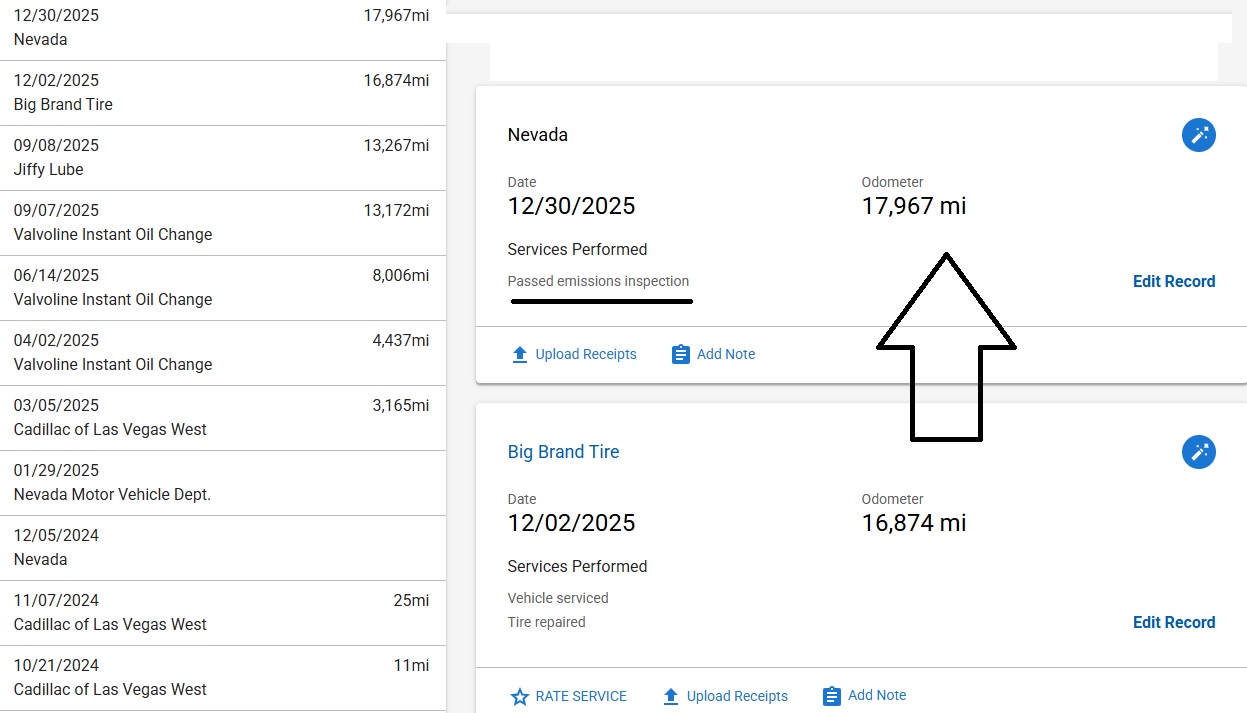
Task: Click the note icon on Big Brand Tire record
Action: [x=832, y=696]
